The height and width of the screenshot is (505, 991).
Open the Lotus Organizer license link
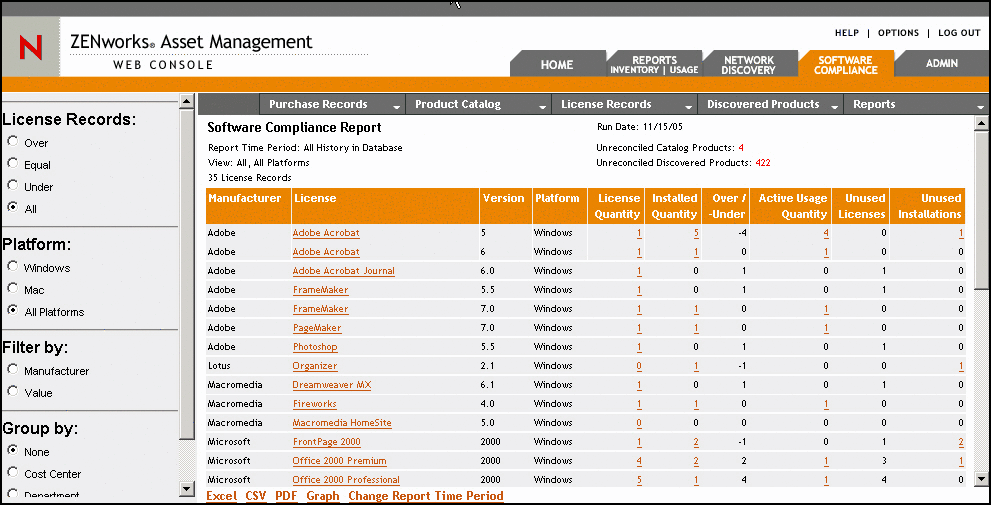coord(315,365)
